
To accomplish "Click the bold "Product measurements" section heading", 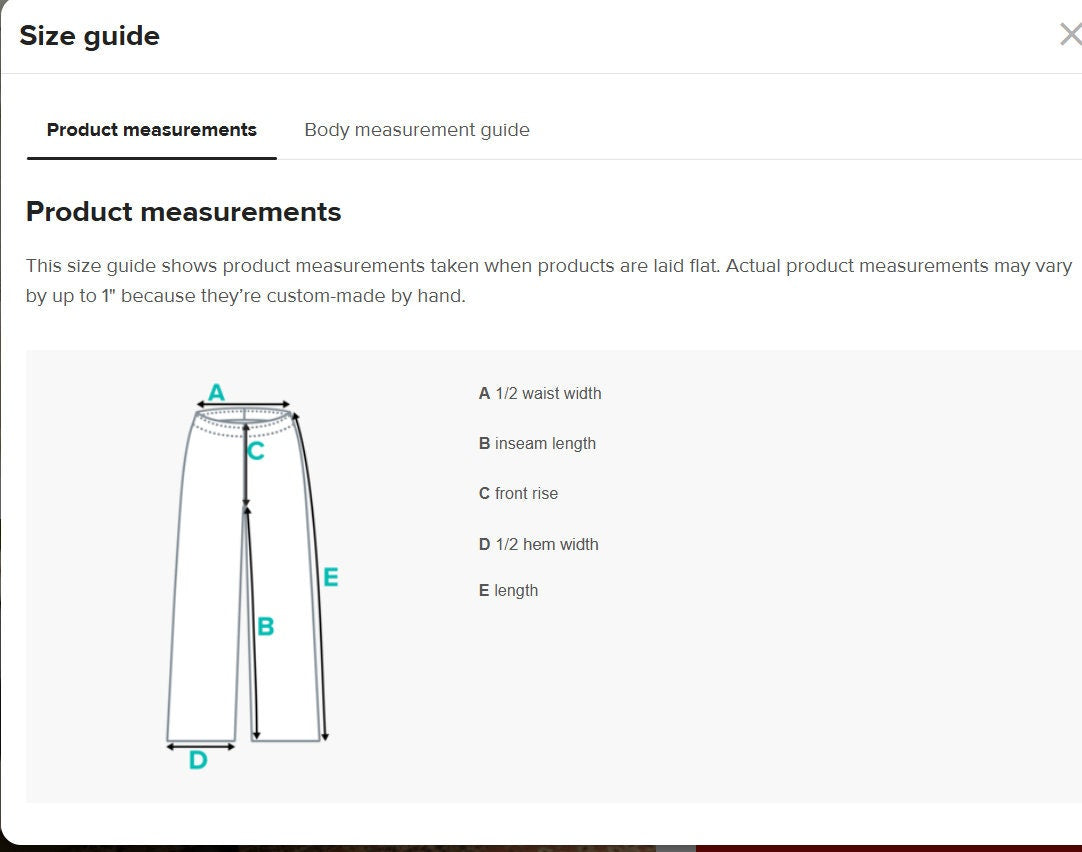I will click(x=184, y=212).
